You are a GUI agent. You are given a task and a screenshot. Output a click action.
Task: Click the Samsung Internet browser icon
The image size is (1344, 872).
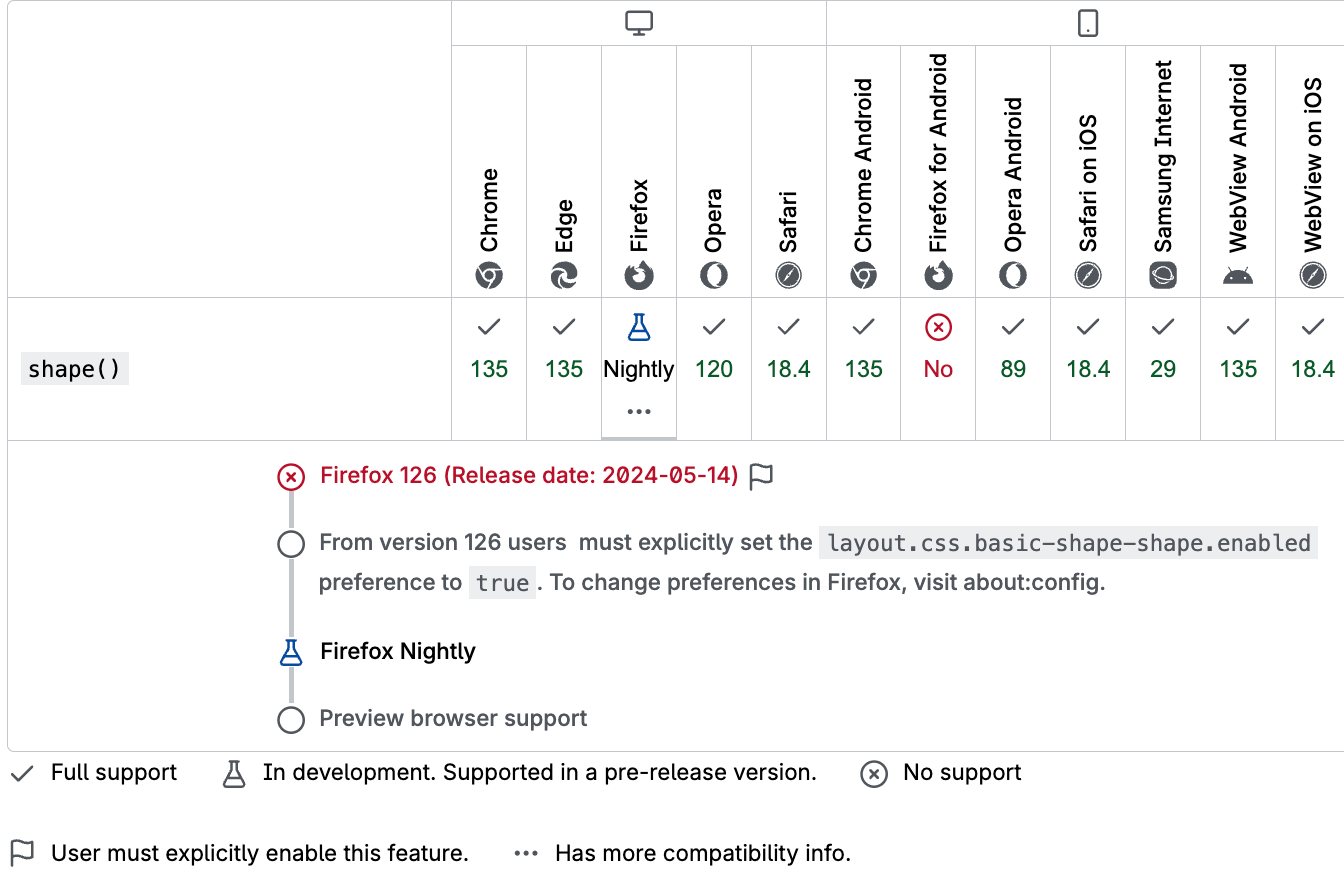1163,276
